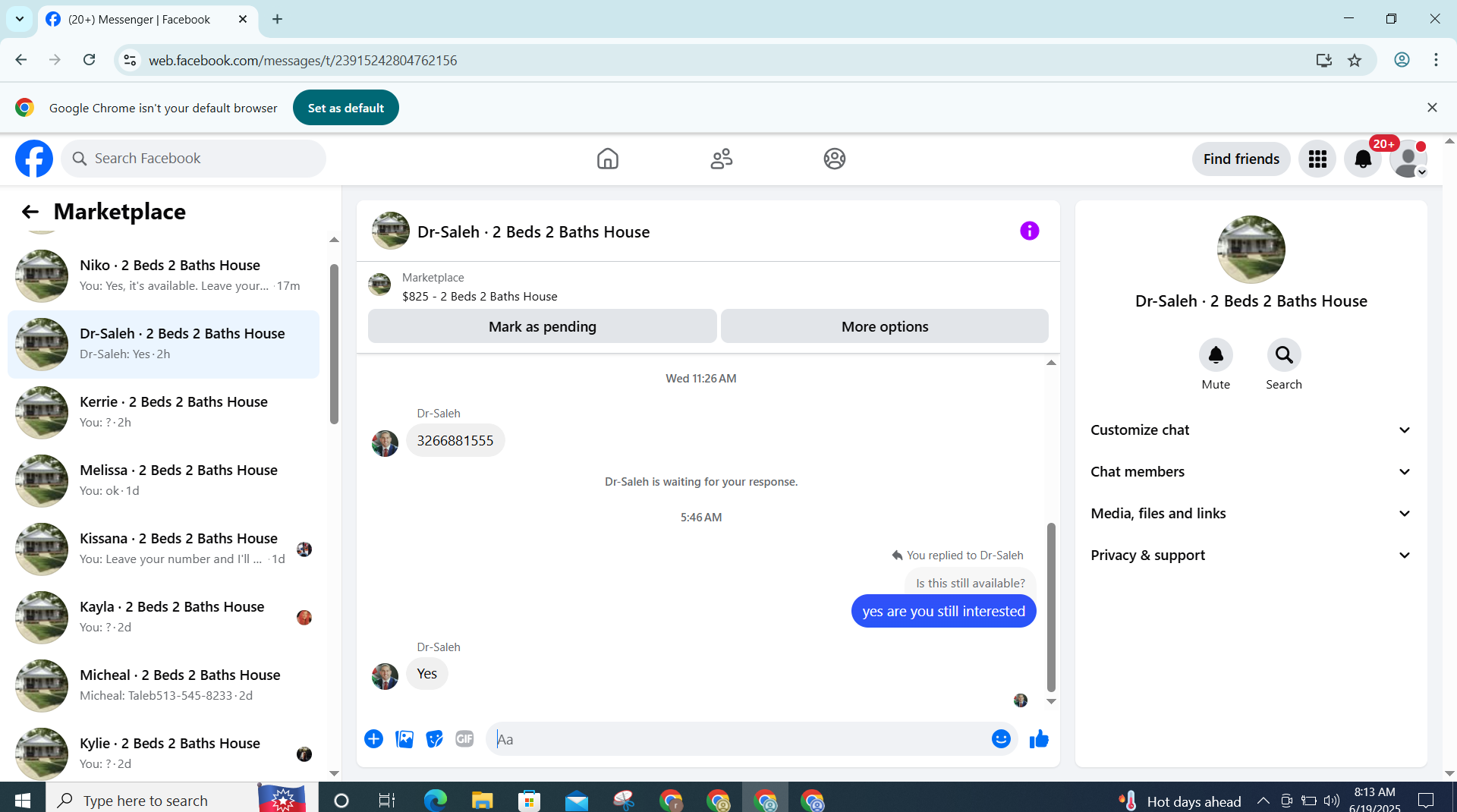Attach a photo using the image icon

click(x=404, y=739)
